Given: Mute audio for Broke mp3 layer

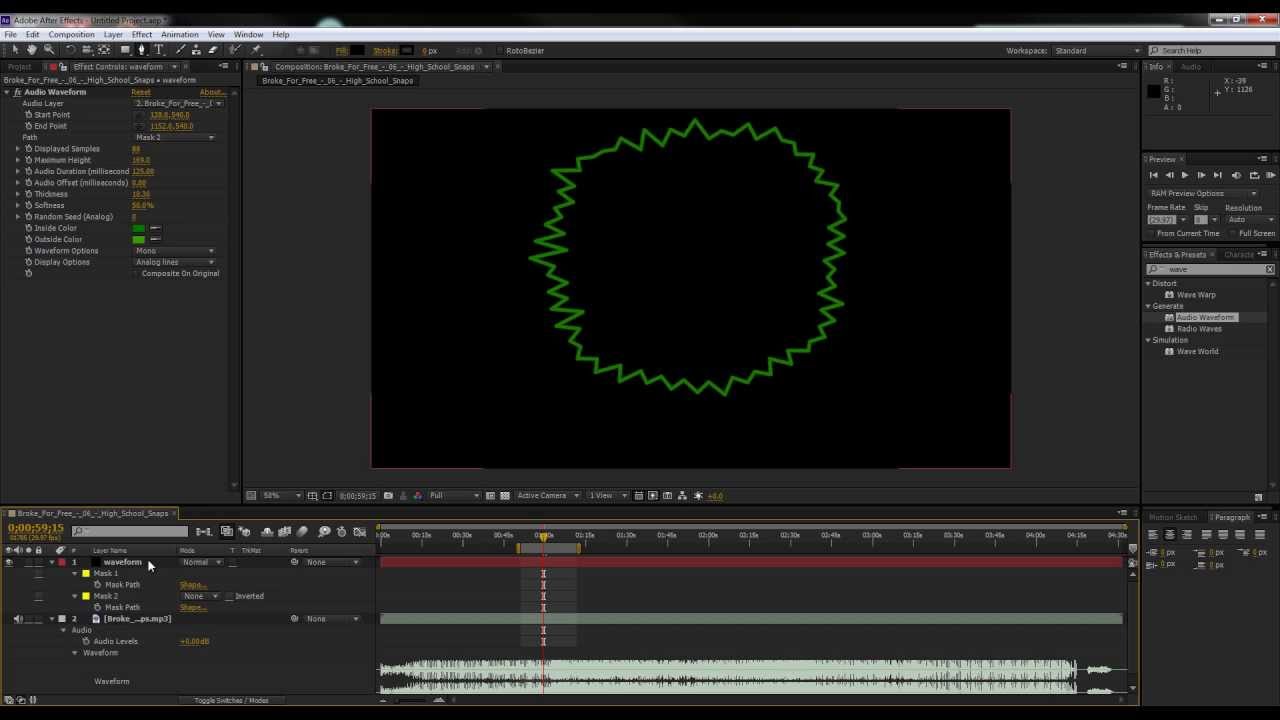Looking at the screenshot, I should pyautogui.click(x=18, y=619).
